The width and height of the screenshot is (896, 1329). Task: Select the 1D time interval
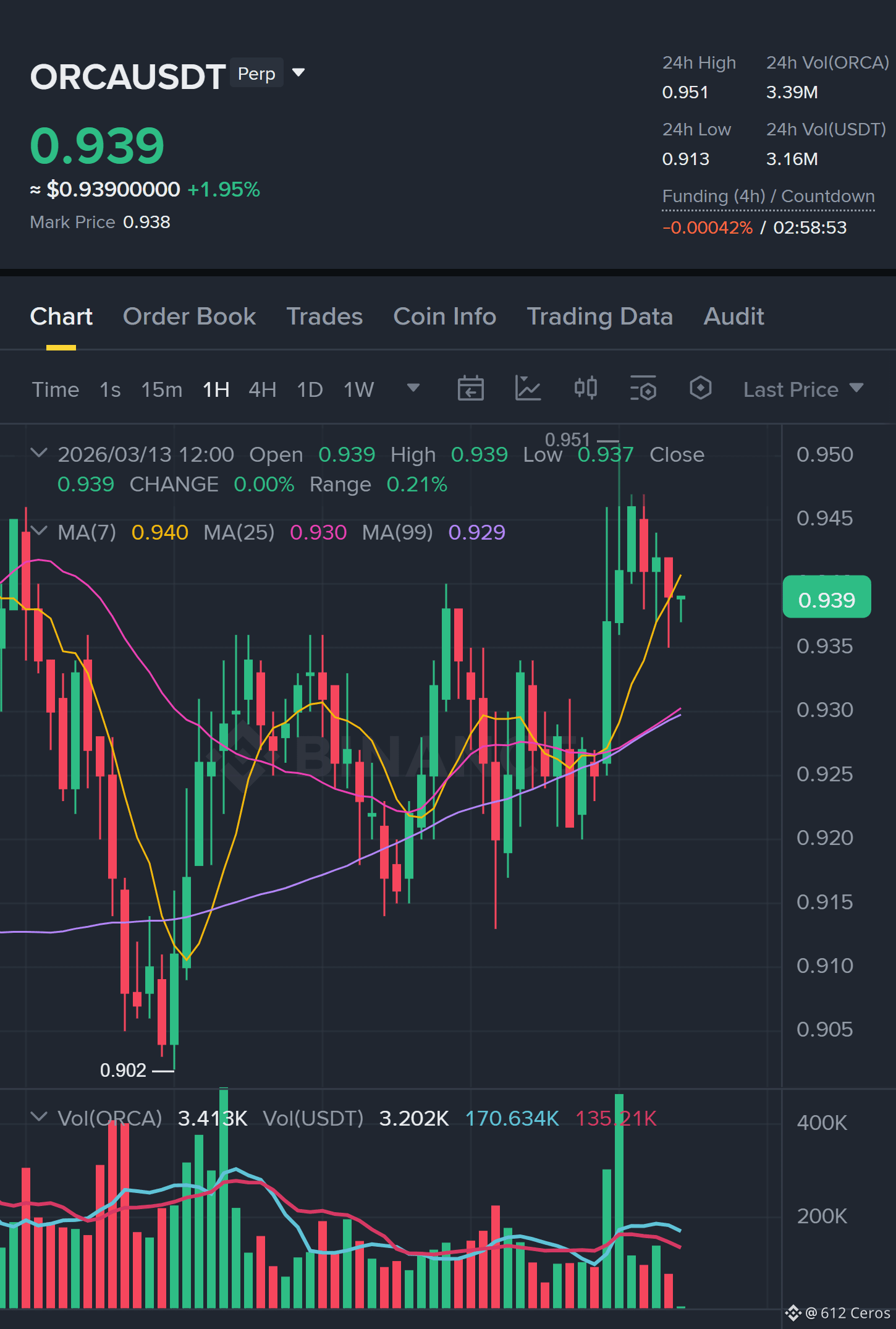[x=310, y=389]
